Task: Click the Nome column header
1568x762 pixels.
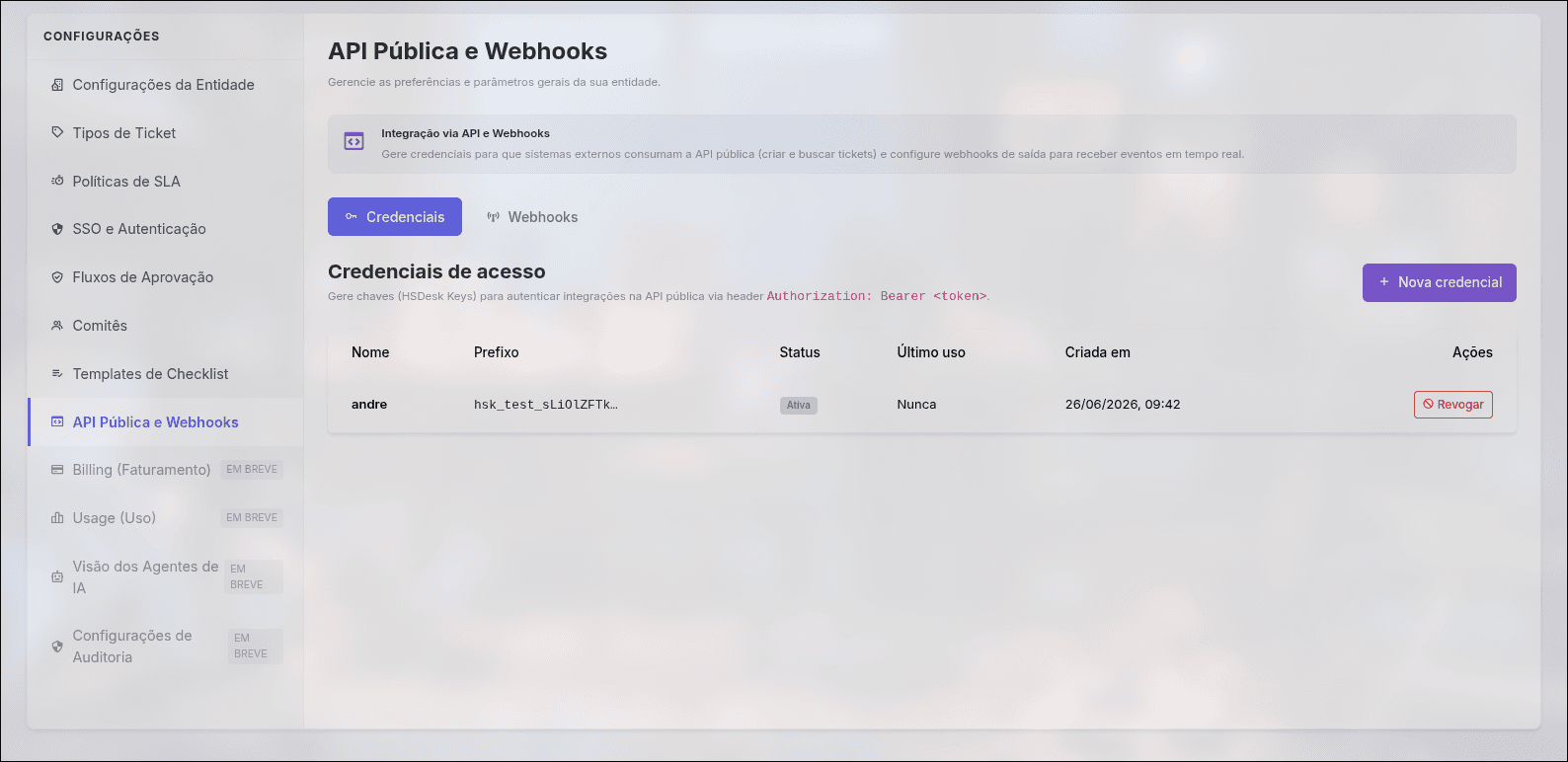Action: point(370,352)
